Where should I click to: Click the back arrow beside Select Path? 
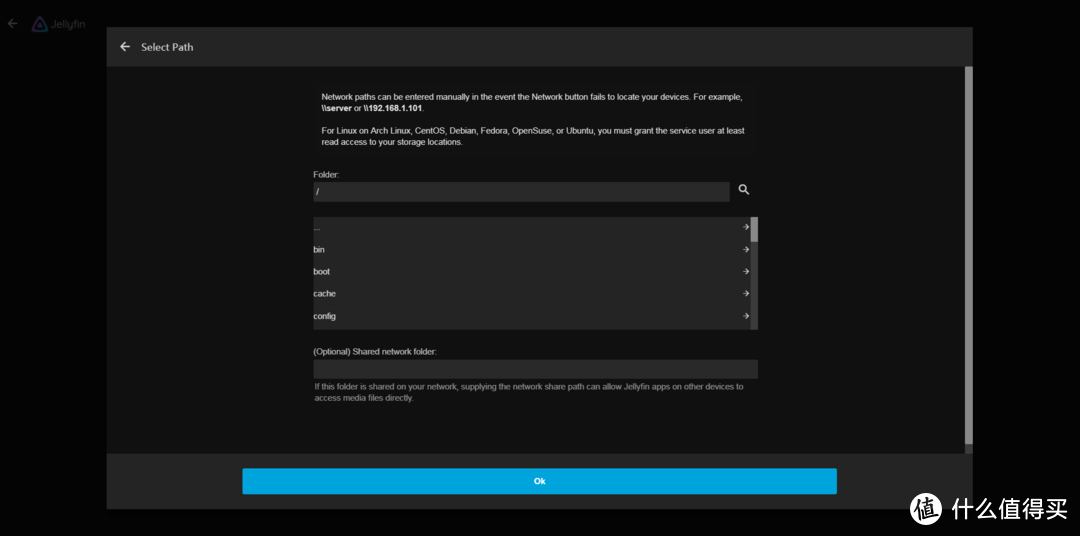[125, 47]
